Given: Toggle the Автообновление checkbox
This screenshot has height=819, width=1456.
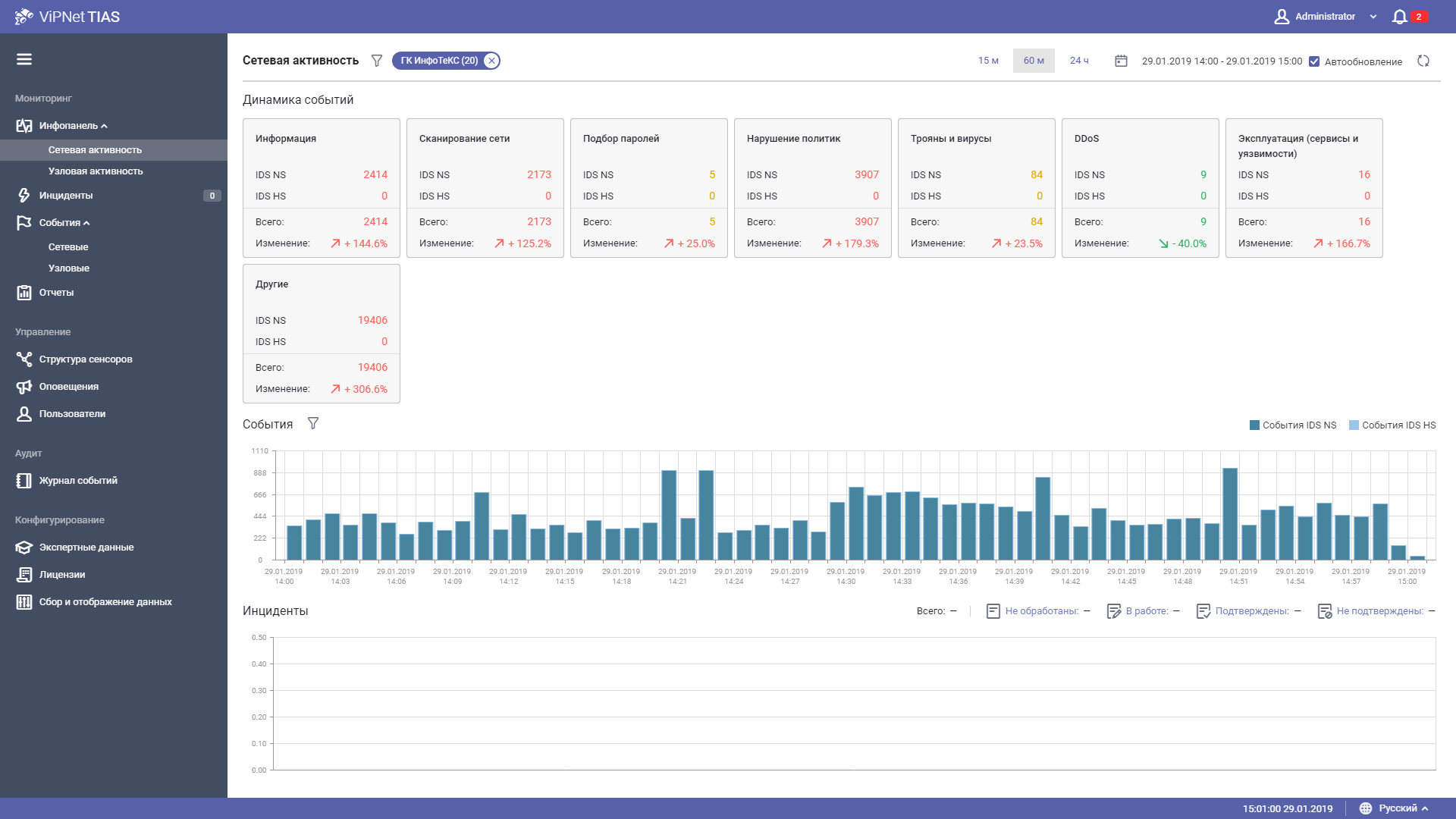Looking at the screenshot, I should pyautogui.click(x=1314, y=61).
